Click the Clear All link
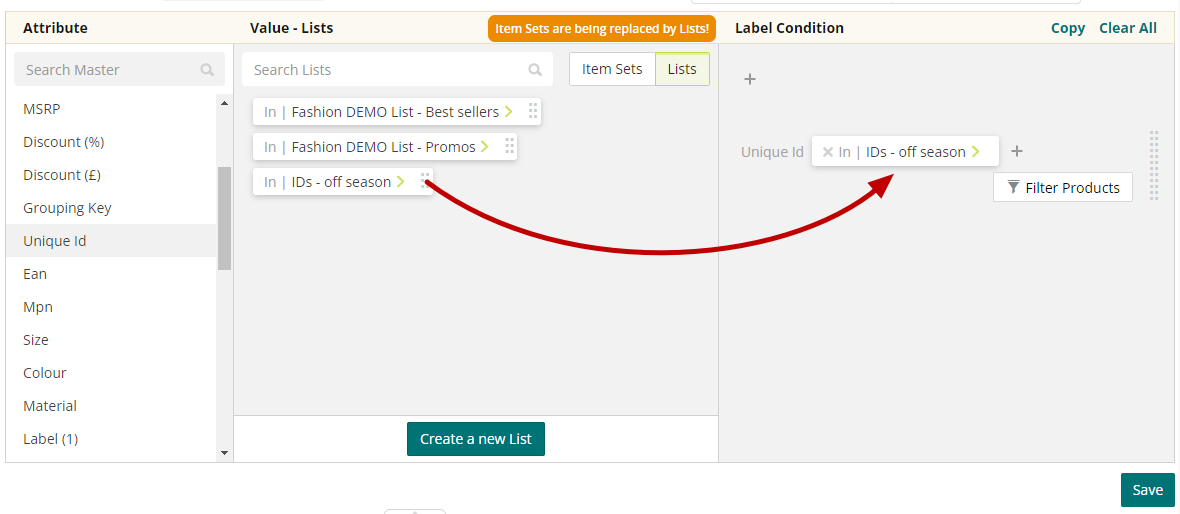Image resolution: width=1180 pixels, height=514 pixels. click(x=1127, y=28)
